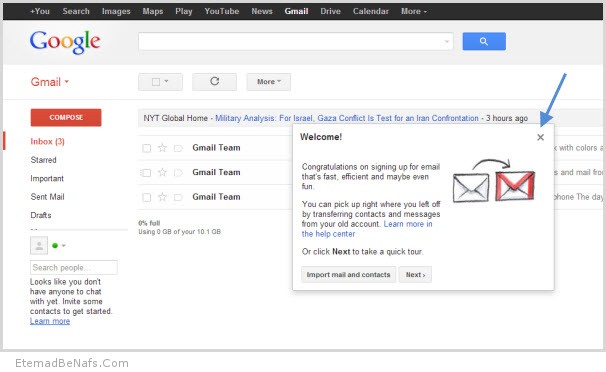This screenshot has width=606, height=372.
Task: Open YouTube in the top bar
Action: tap(222, 11)
